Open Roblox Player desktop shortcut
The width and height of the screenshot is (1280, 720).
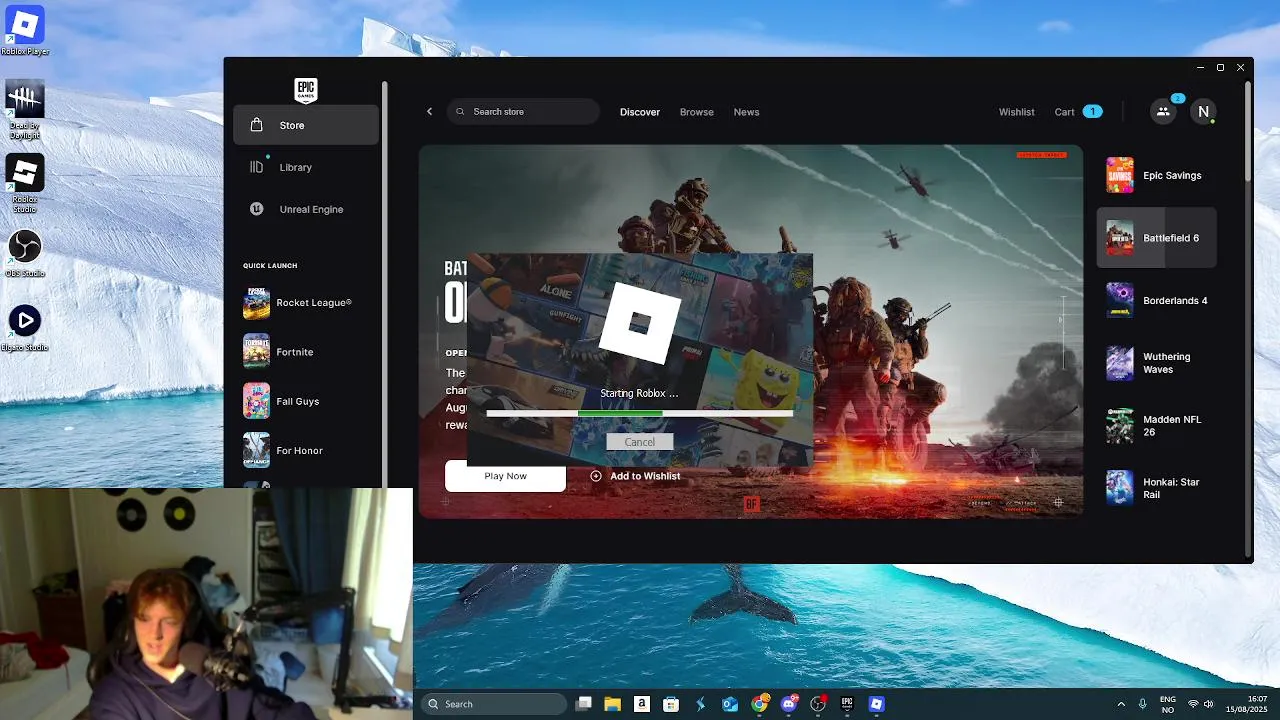pyautogui.click(x=25, y=31)
